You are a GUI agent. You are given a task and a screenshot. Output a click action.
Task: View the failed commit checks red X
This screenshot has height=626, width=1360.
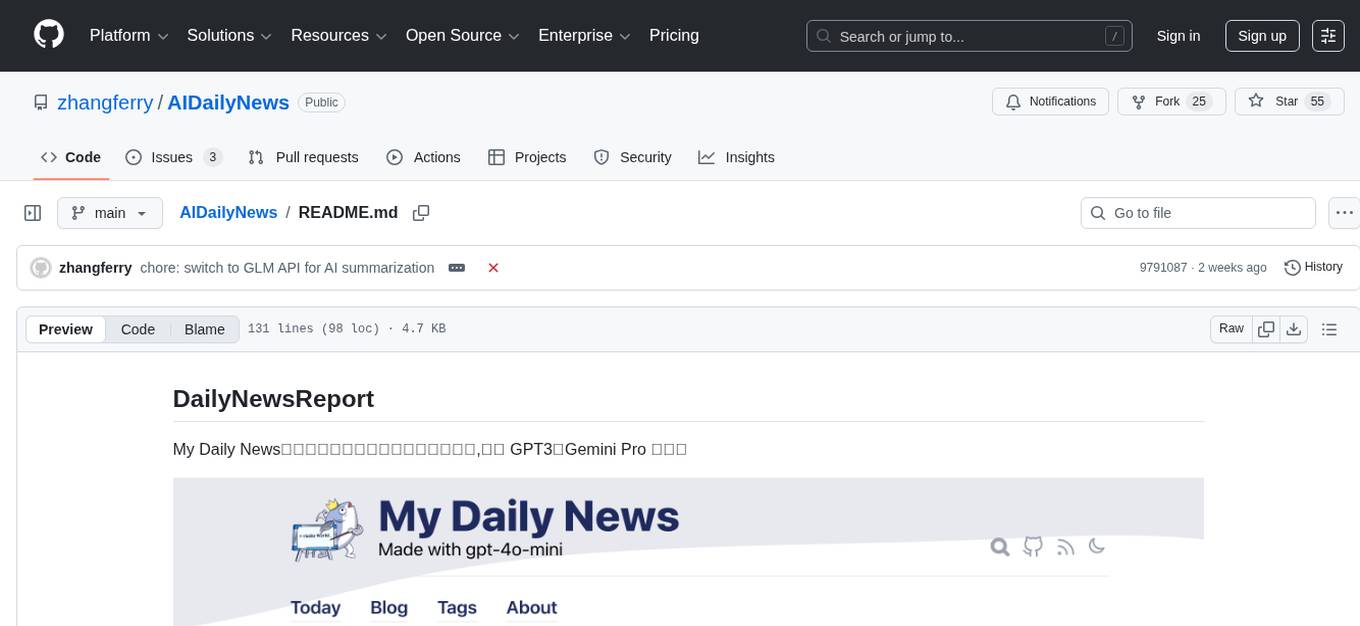pyautogui.click(x=493, y=267)
